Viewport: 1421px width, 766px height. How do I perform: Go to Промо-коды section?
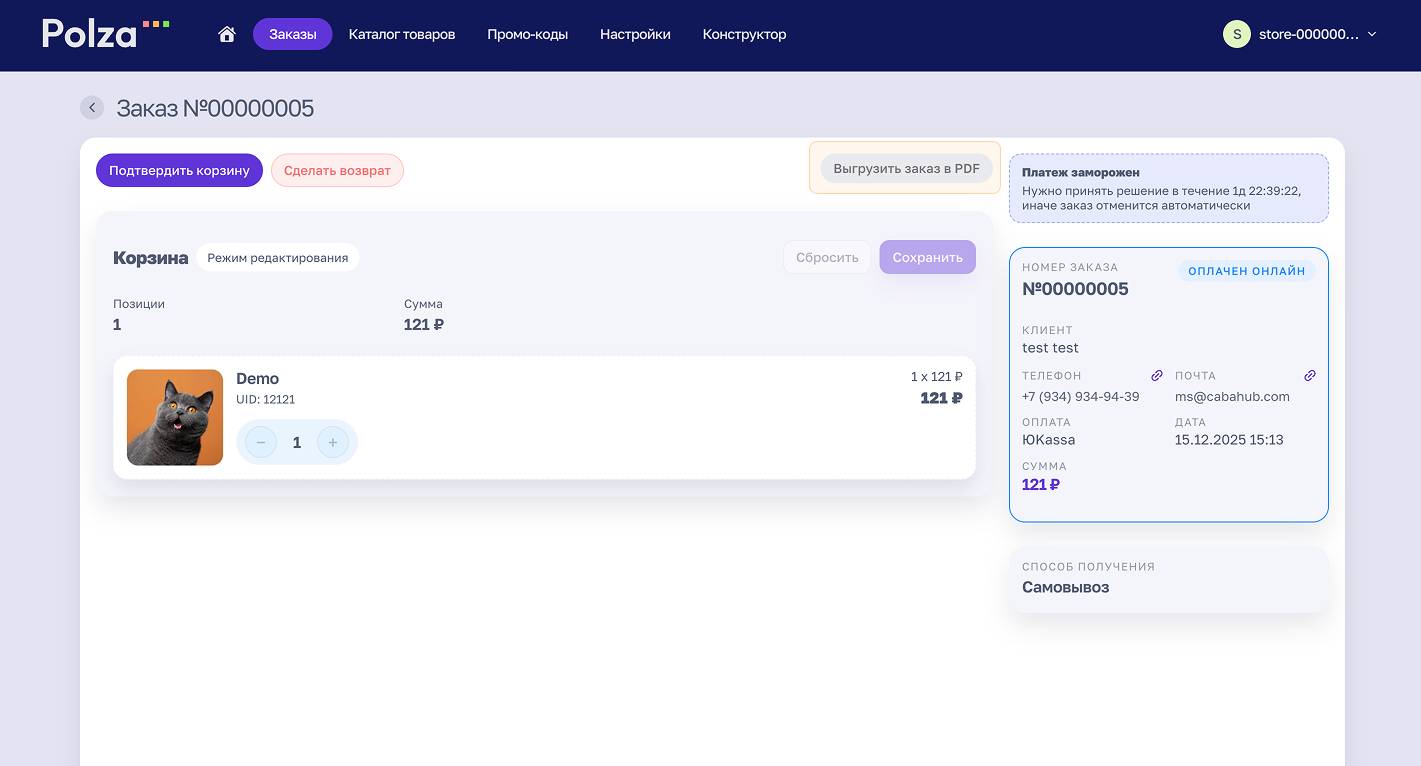[x=527, y=34]
